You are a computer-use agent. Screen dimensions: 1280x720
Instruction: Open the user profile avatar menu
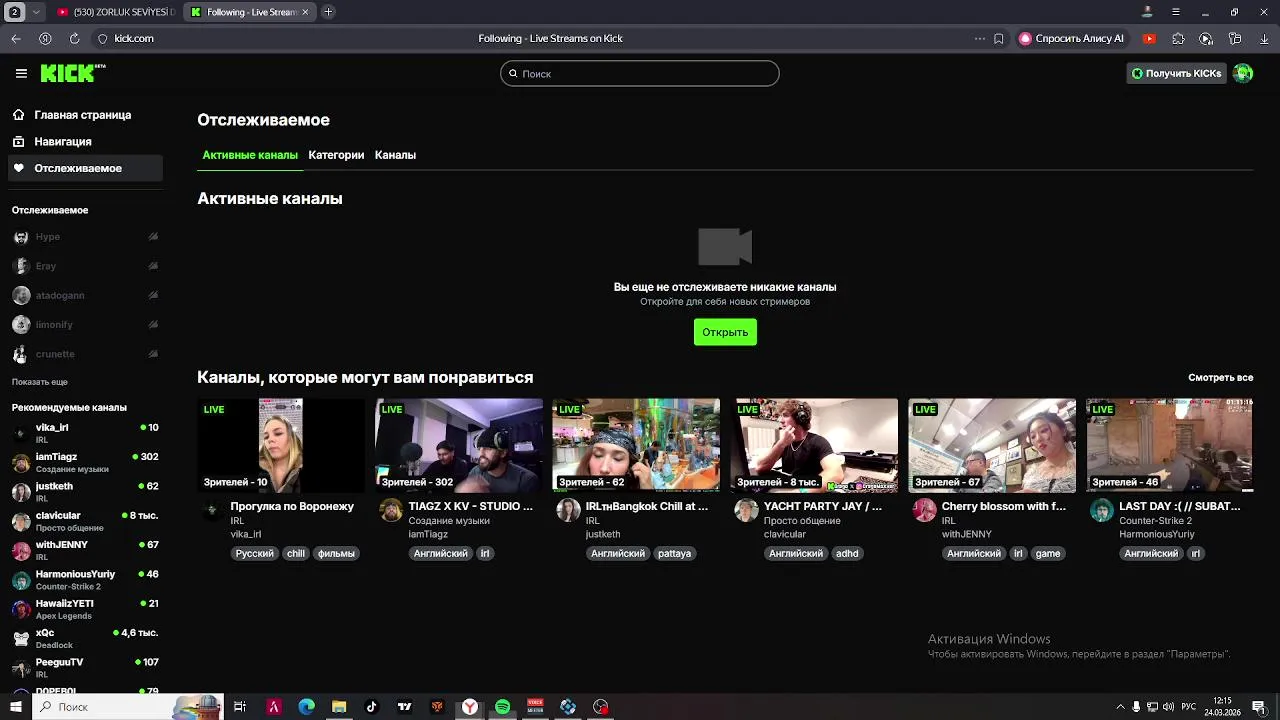pyautogui.click(x=1243, y=73)
